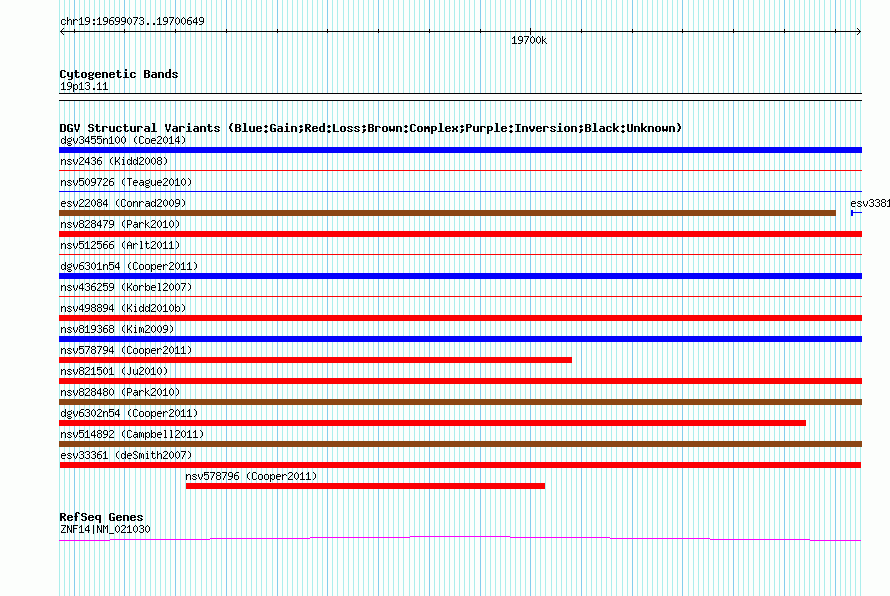890x596 pixels.
Task: Click the ZNF14|NM_021030 gene label
Action: 105,529
